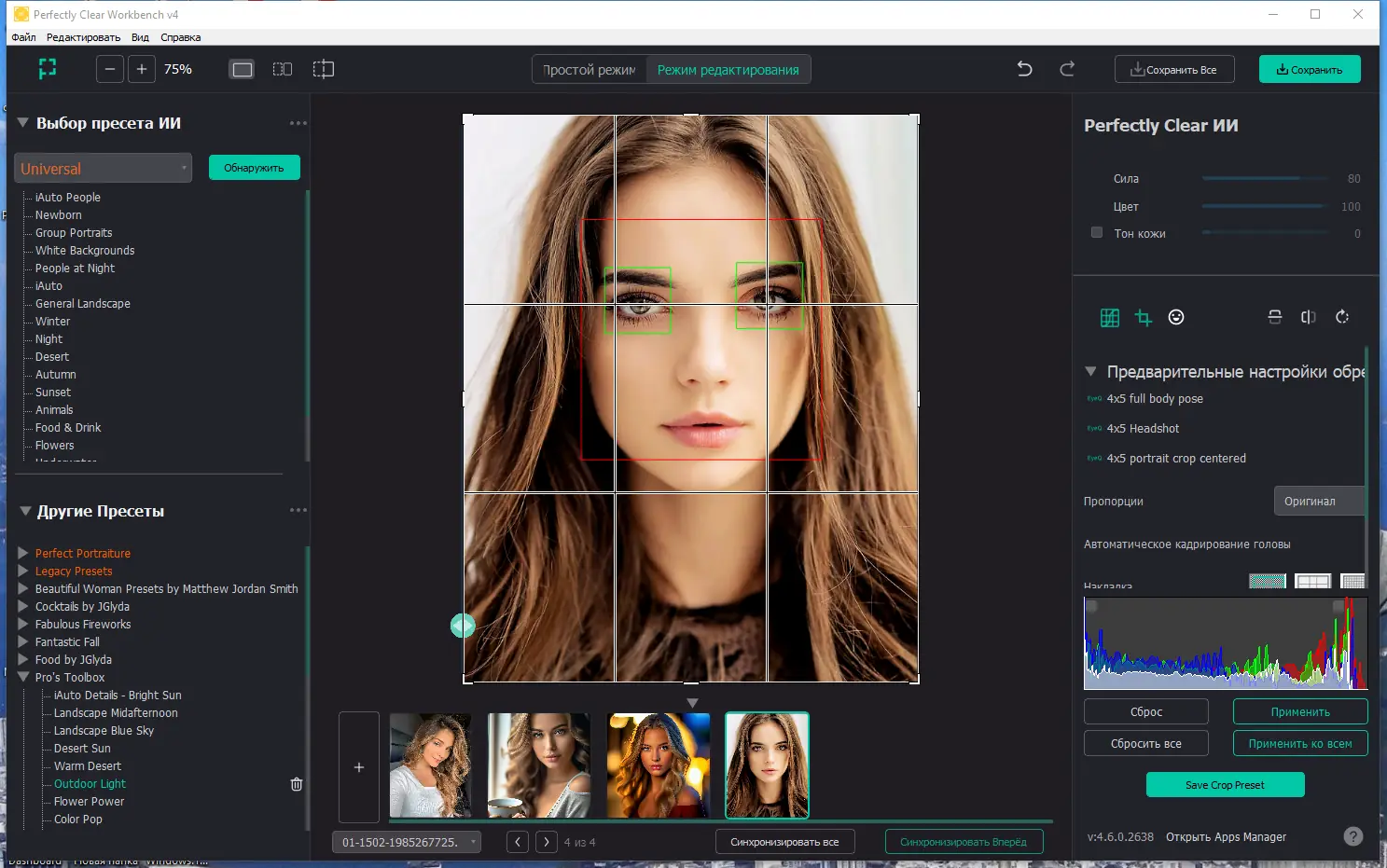The width and height of the screenshot is (1387, 868).
Task: Switch to Простой режим mode
Action: [x=589, y=68]
